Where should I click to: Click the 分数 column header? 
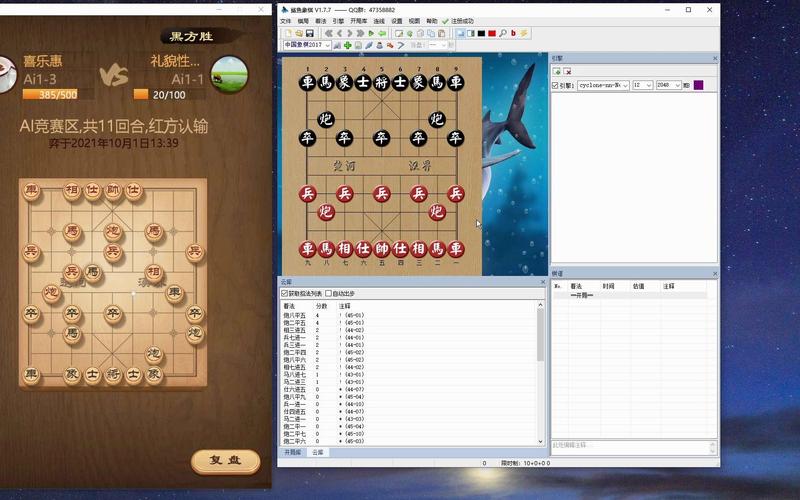(x=321, y=306)
